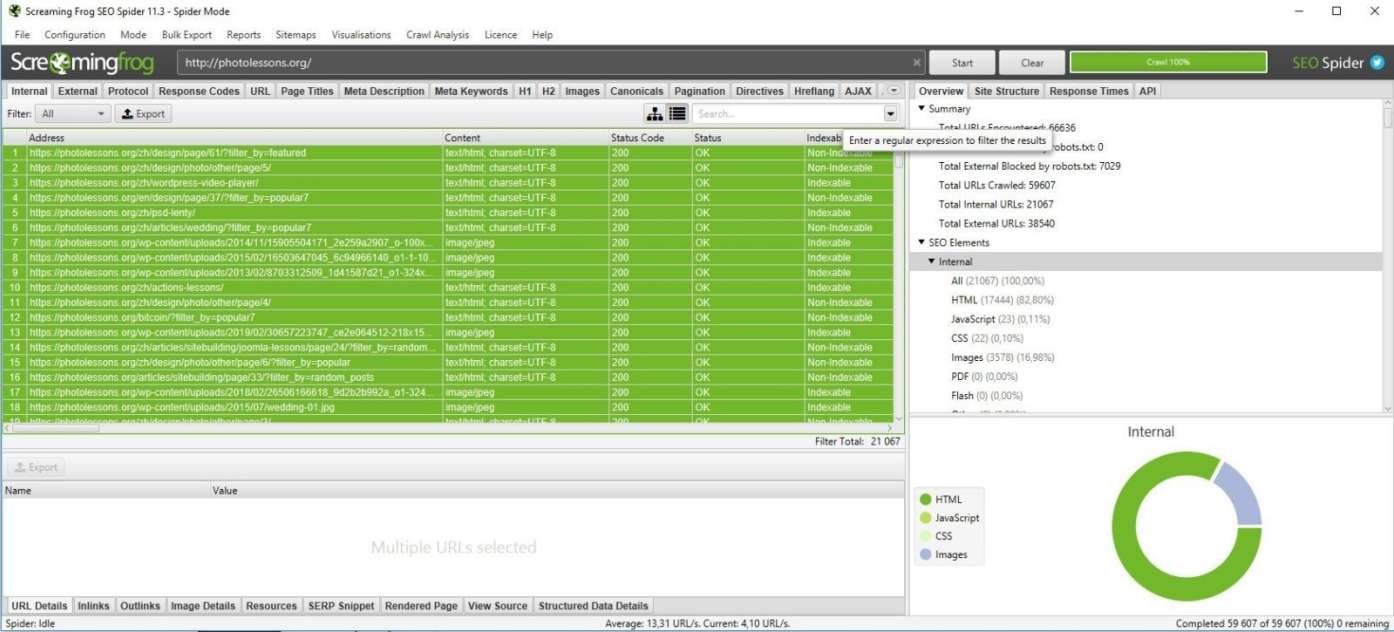Sort by the Address column header

pos(234,138)
